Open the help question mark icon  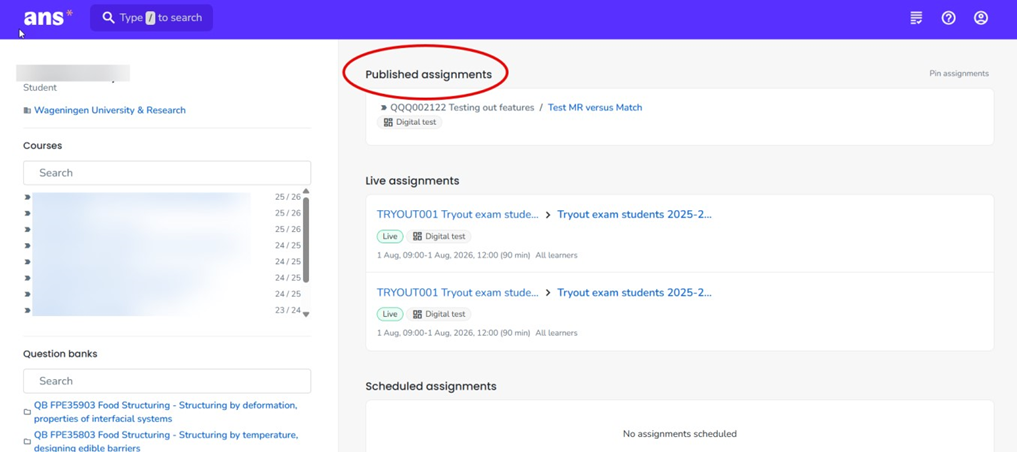click(x=948, y=18)
